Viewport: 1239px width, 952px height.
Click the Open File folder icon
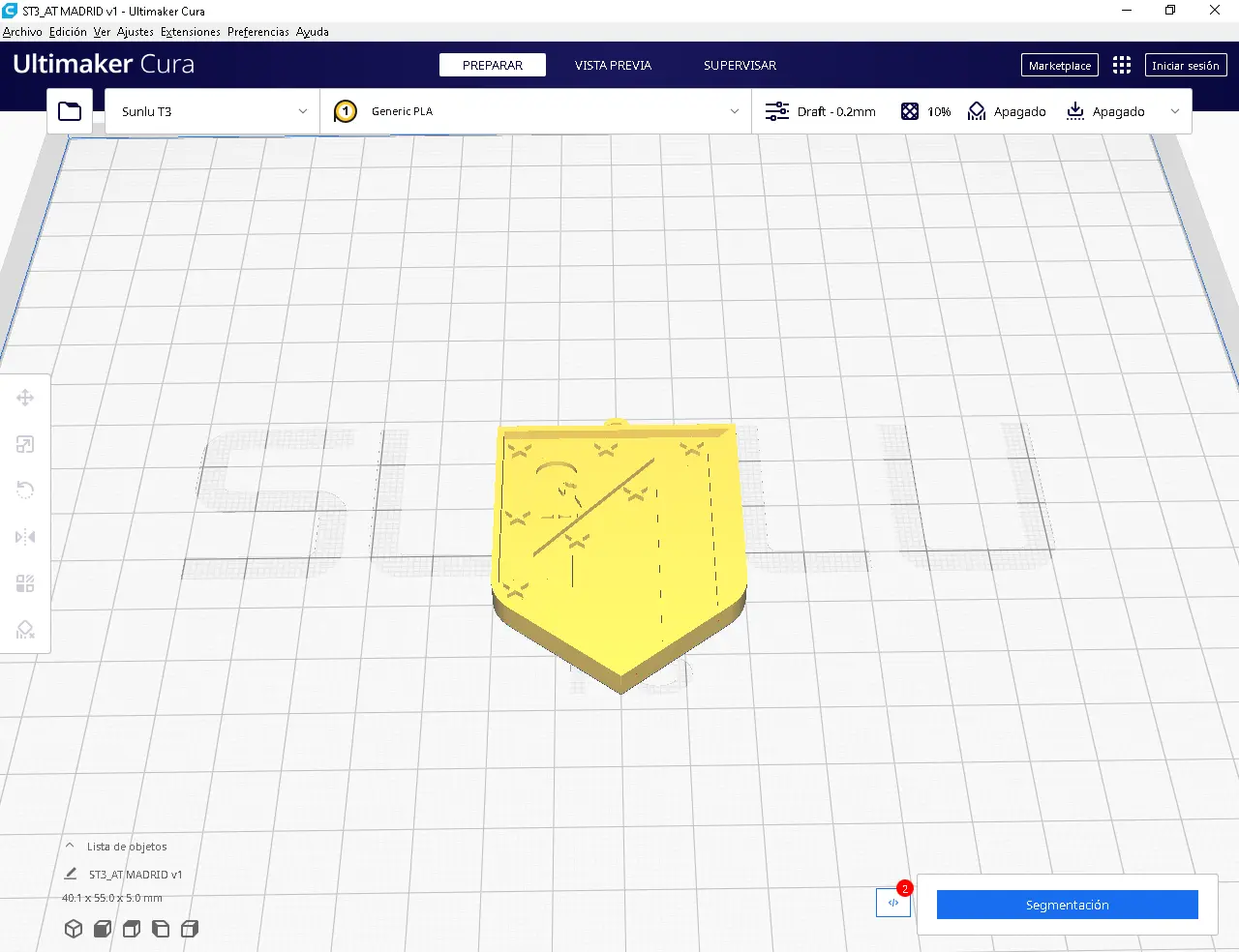pyautogui.click(x=70, y=111)
